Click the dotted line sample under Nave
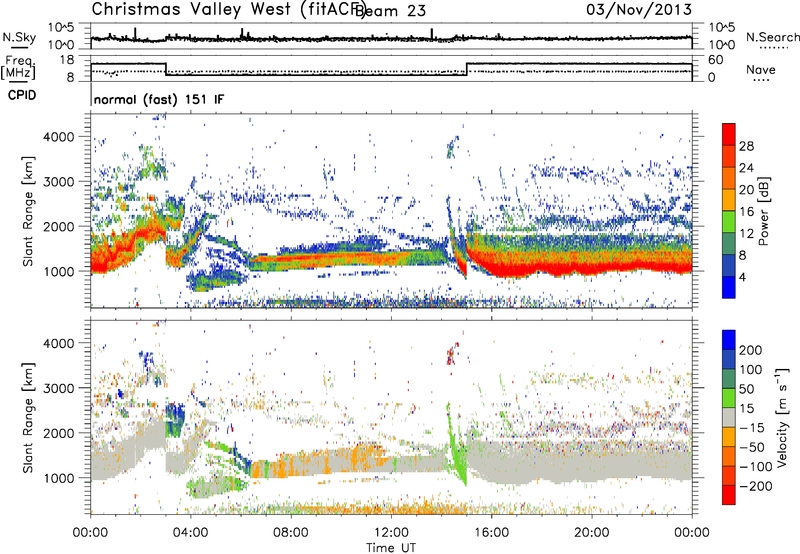The height and width of the screenshot is (554, 800). coord(761,80)
